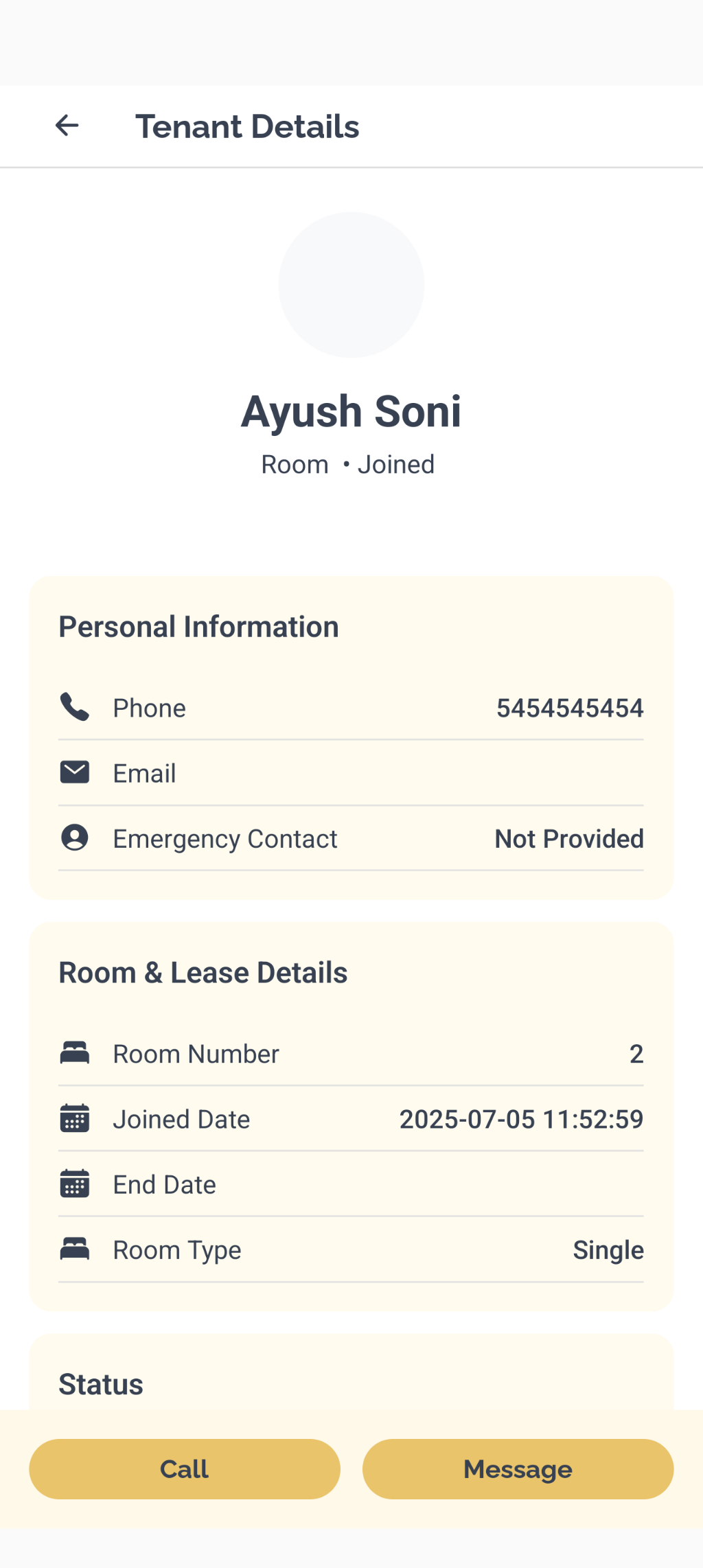Viewport: 703px width, 1568px height.
Task: Tap phone number 5454545454
Action: tap(570, 708)
